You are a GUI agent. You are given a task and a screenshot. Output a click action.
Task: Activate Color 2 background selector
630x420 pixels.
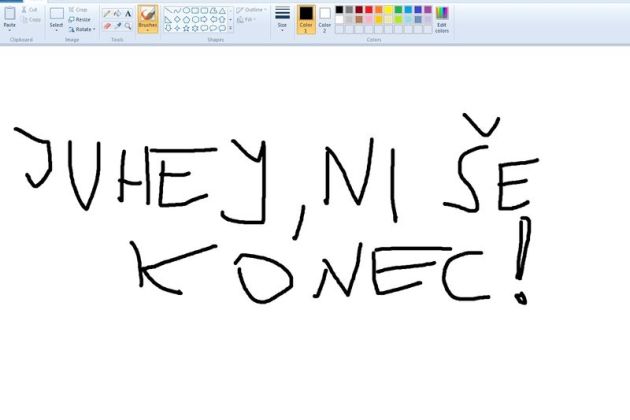tap(325, 19)
